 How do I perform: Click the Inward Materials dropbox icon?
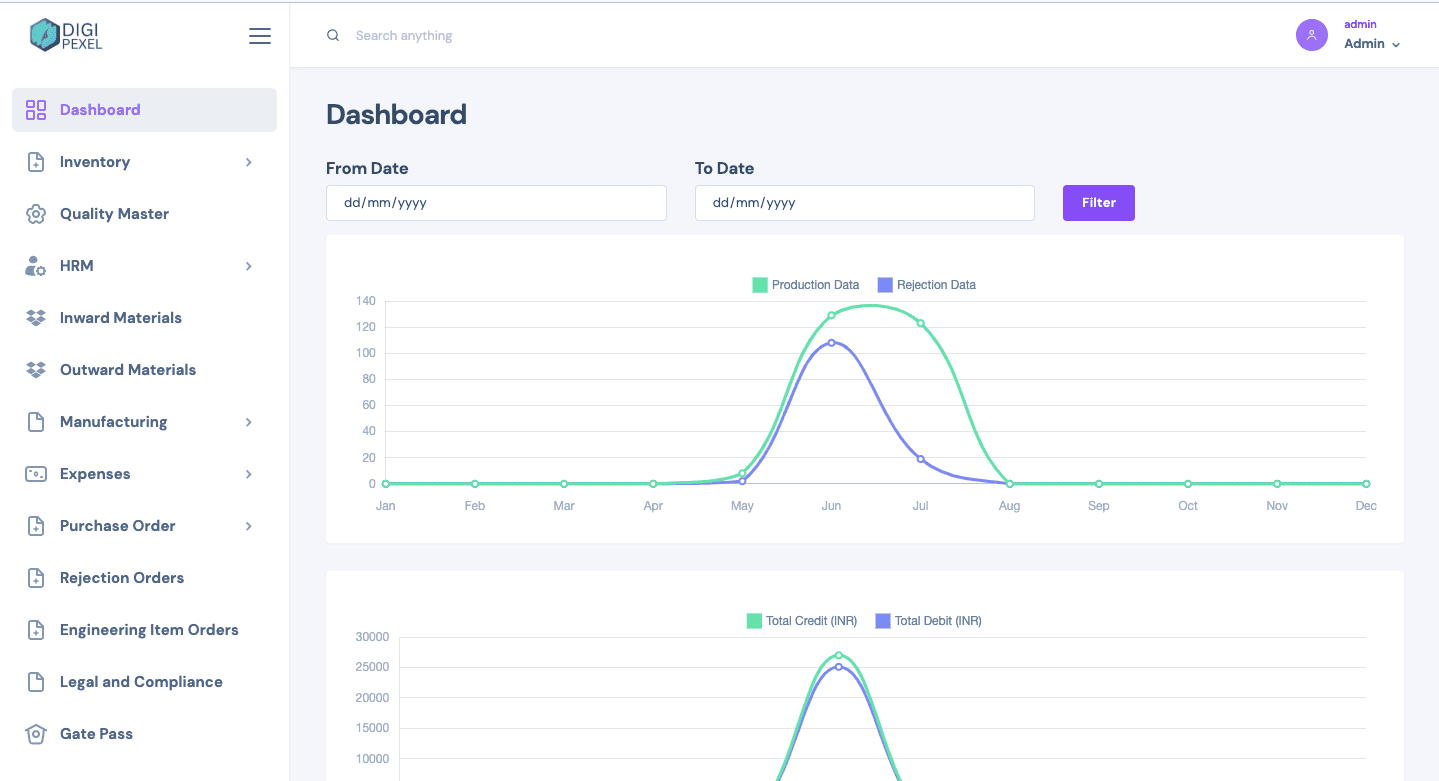[36, 318]
